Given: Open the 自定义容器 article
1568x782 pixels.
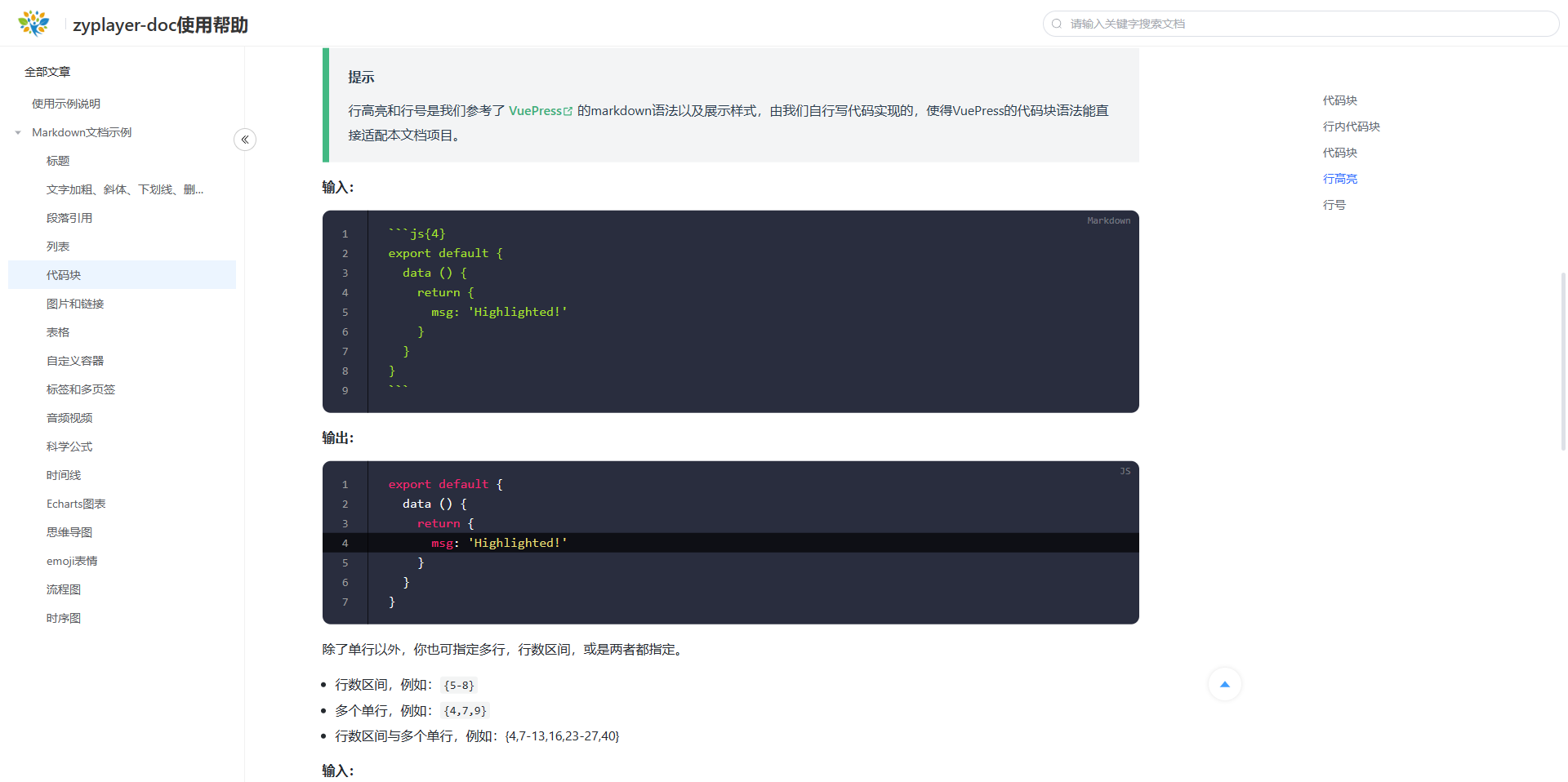Looking at the screenshot, I should (75, 361).
